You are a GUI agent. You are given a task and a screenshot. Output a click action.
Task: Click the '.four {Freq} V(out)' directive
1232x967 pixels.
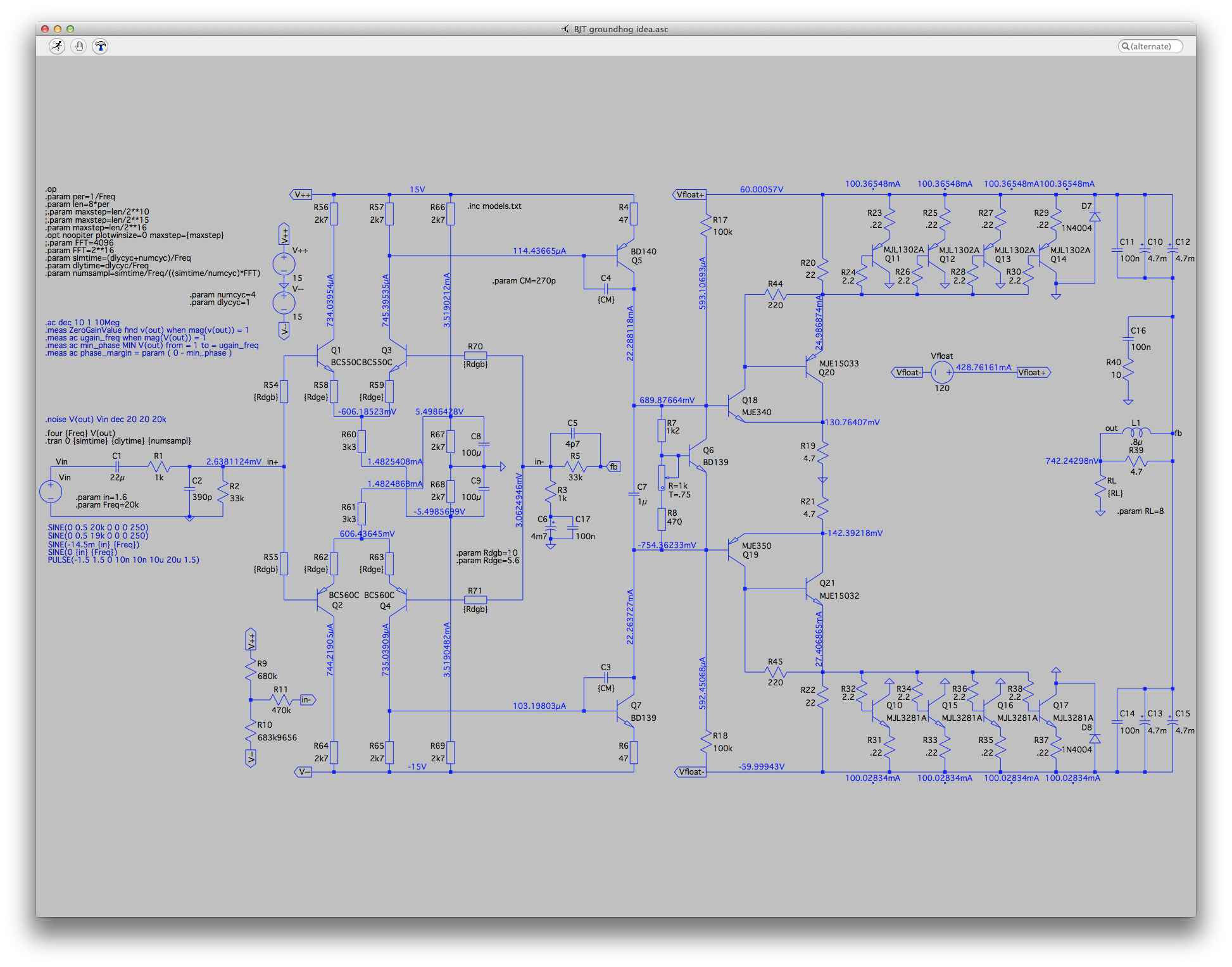coord(80,433)
